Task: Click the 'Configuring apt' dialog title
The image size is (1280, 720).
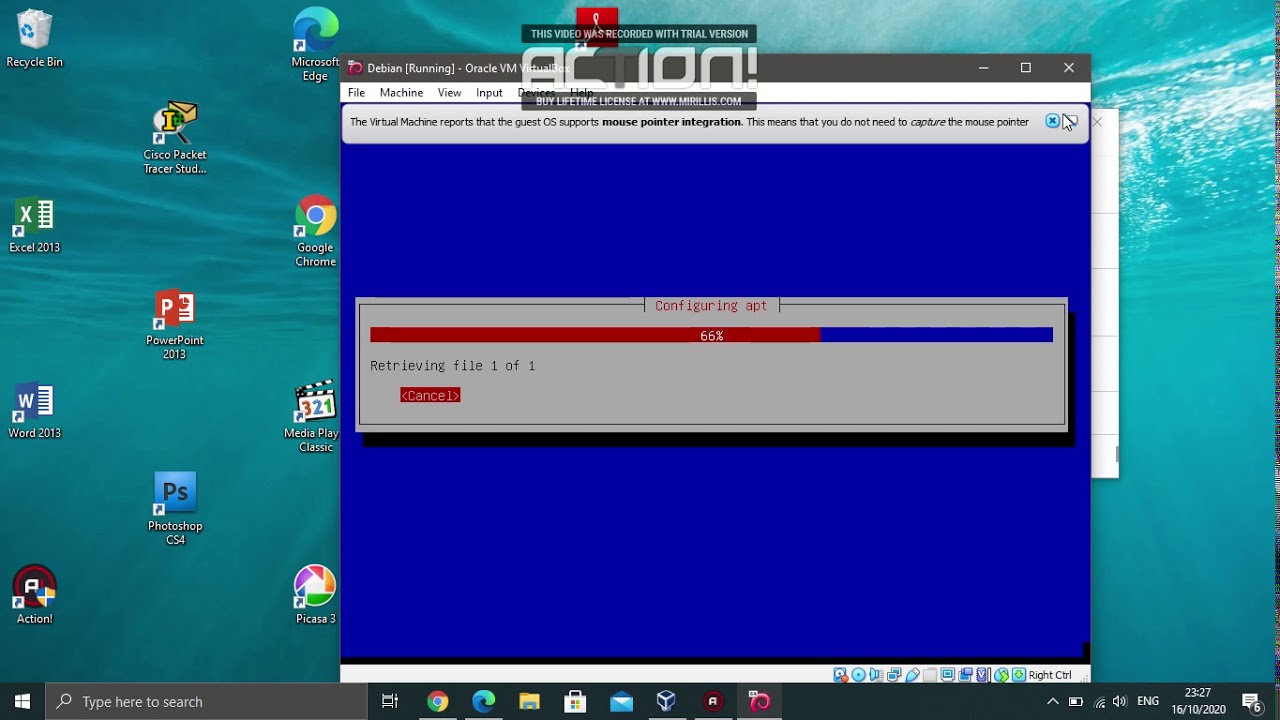Action: pyautogui.click(x=711, y=306)
